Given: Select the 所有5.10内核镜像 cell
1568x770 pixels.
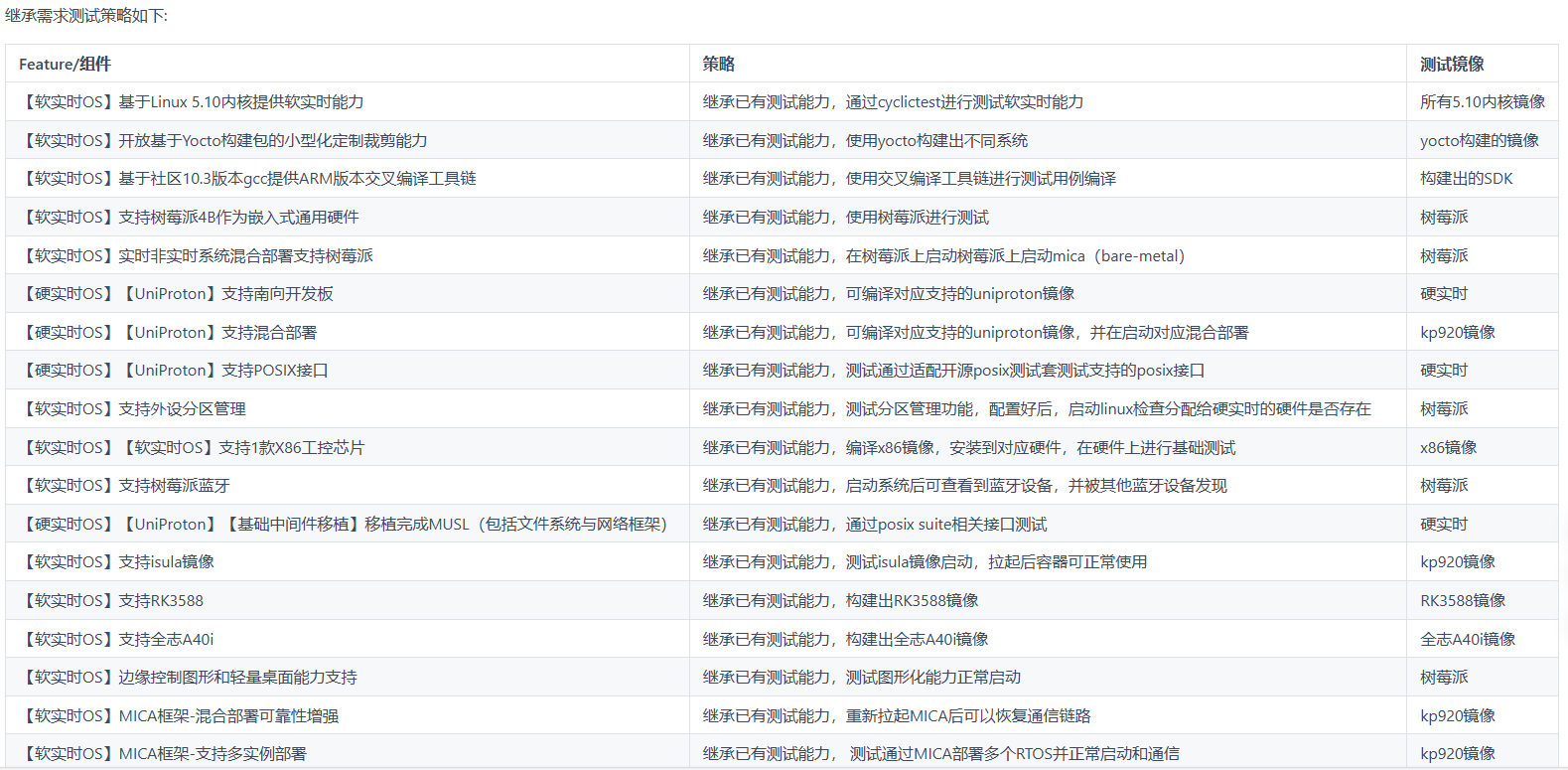Looking at the screenshot, I should point(1482,102).
